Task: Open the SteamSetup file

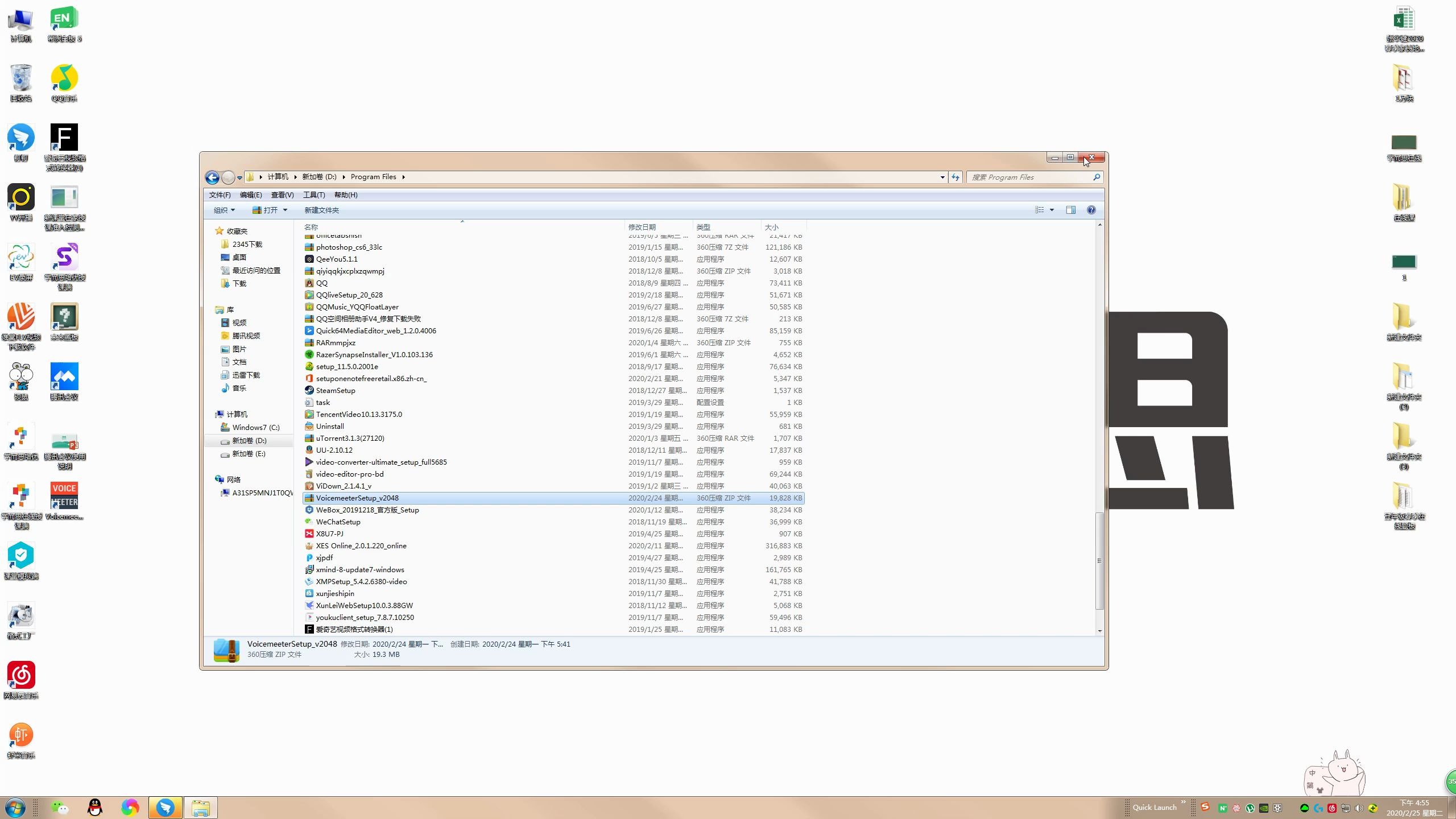Action: [x=335, y=391]
